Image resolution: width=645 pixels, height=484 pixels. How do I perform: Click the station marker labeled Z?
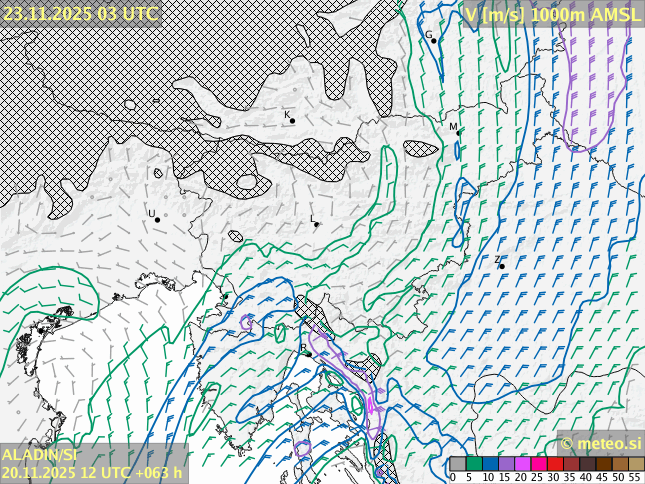click(502, 266)
